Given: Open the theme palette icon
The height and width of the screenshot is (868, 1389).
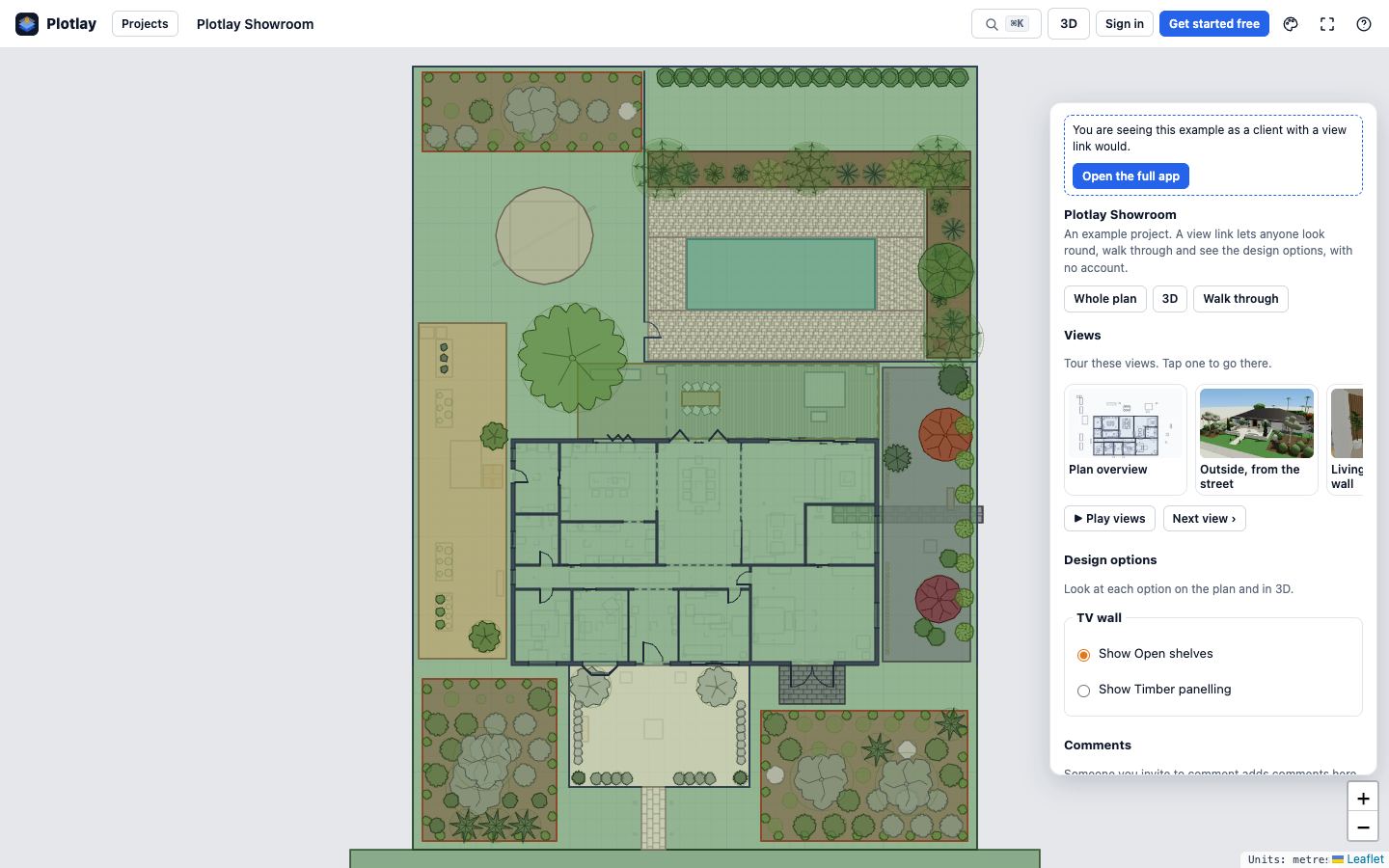Looking at the screenshot, I should pos(1291,24).
